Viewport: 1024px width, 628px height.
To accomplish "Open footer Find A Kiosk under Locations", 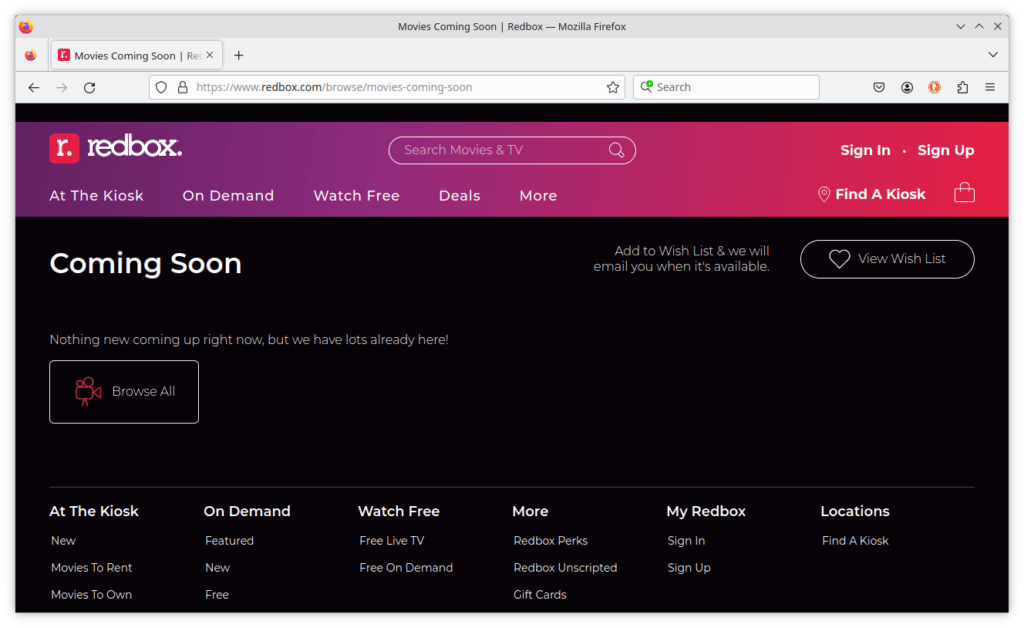I will point(856,541).
